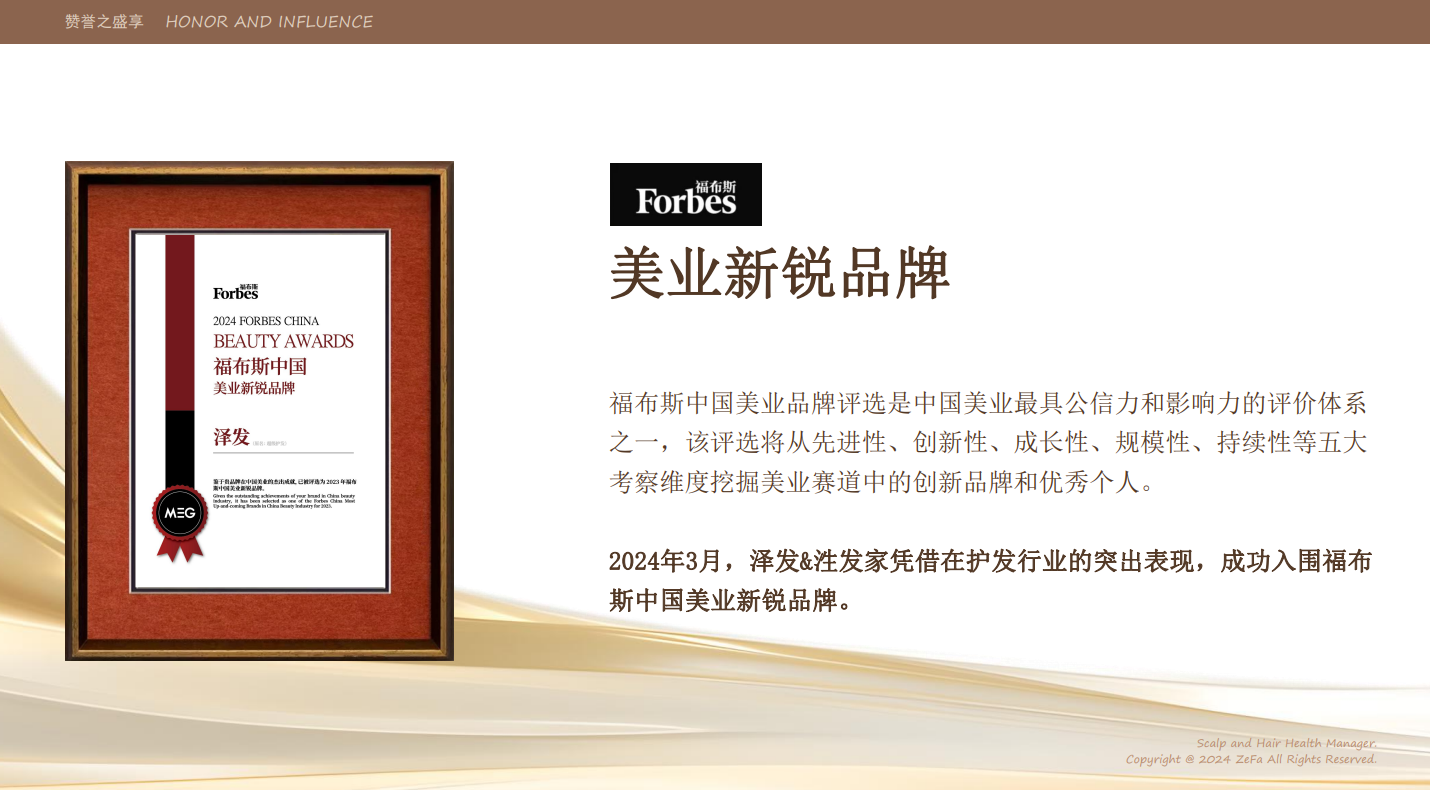This screenshot has width=1430, height=790.
Task: Click the MEG red ribbon seal
Action: point(179,523)
